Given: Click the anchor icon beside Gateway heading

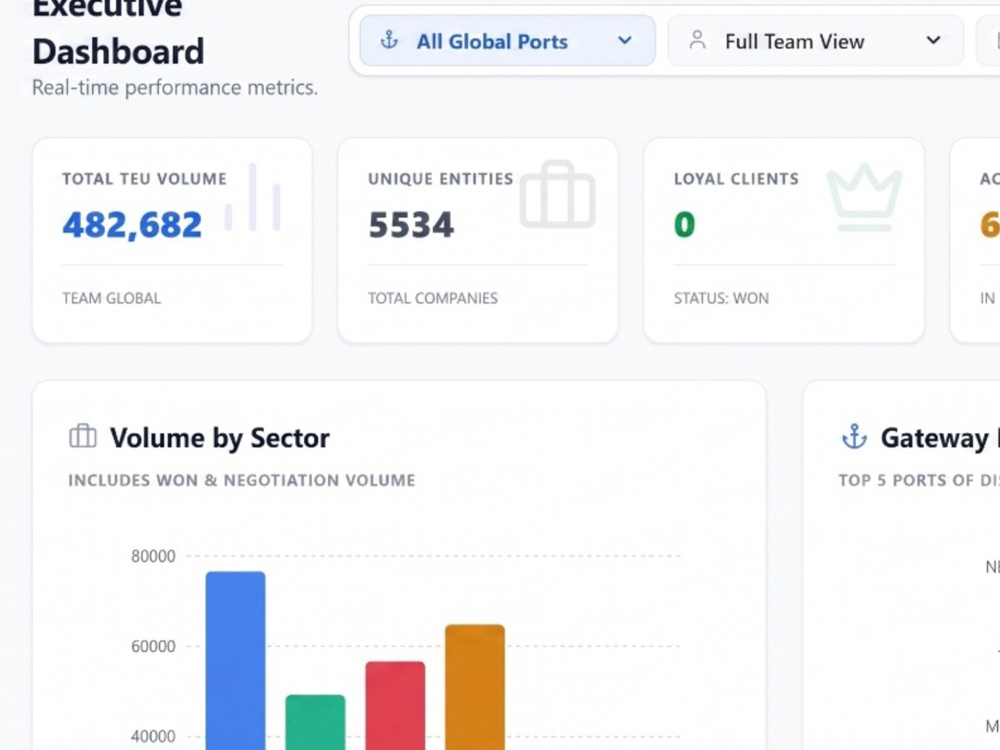Looking at the screenshot, I should pyautogui.click(x=854, y=437).
